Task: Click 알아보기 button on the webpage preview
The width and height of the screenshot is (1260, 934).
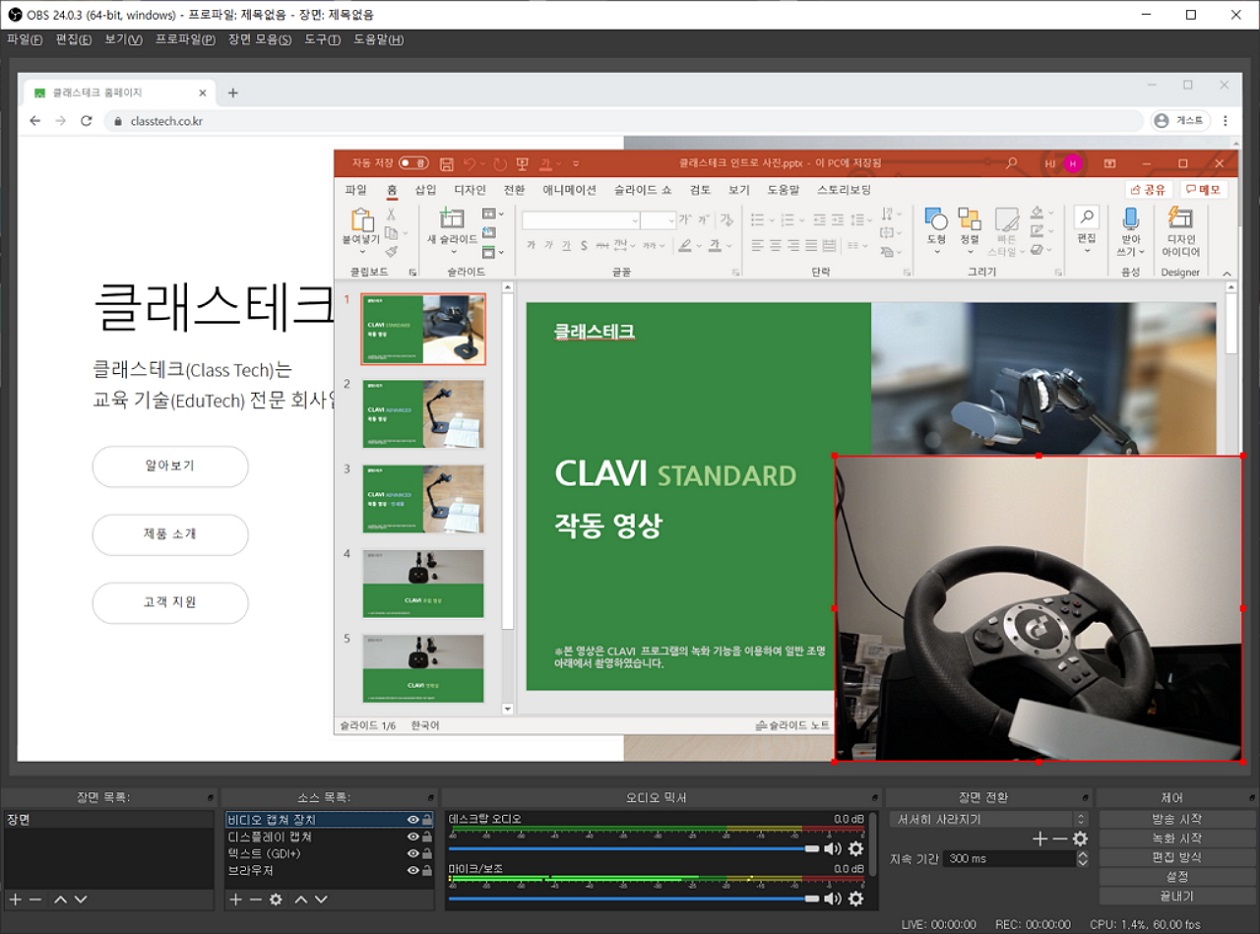Action: (170, 466)
